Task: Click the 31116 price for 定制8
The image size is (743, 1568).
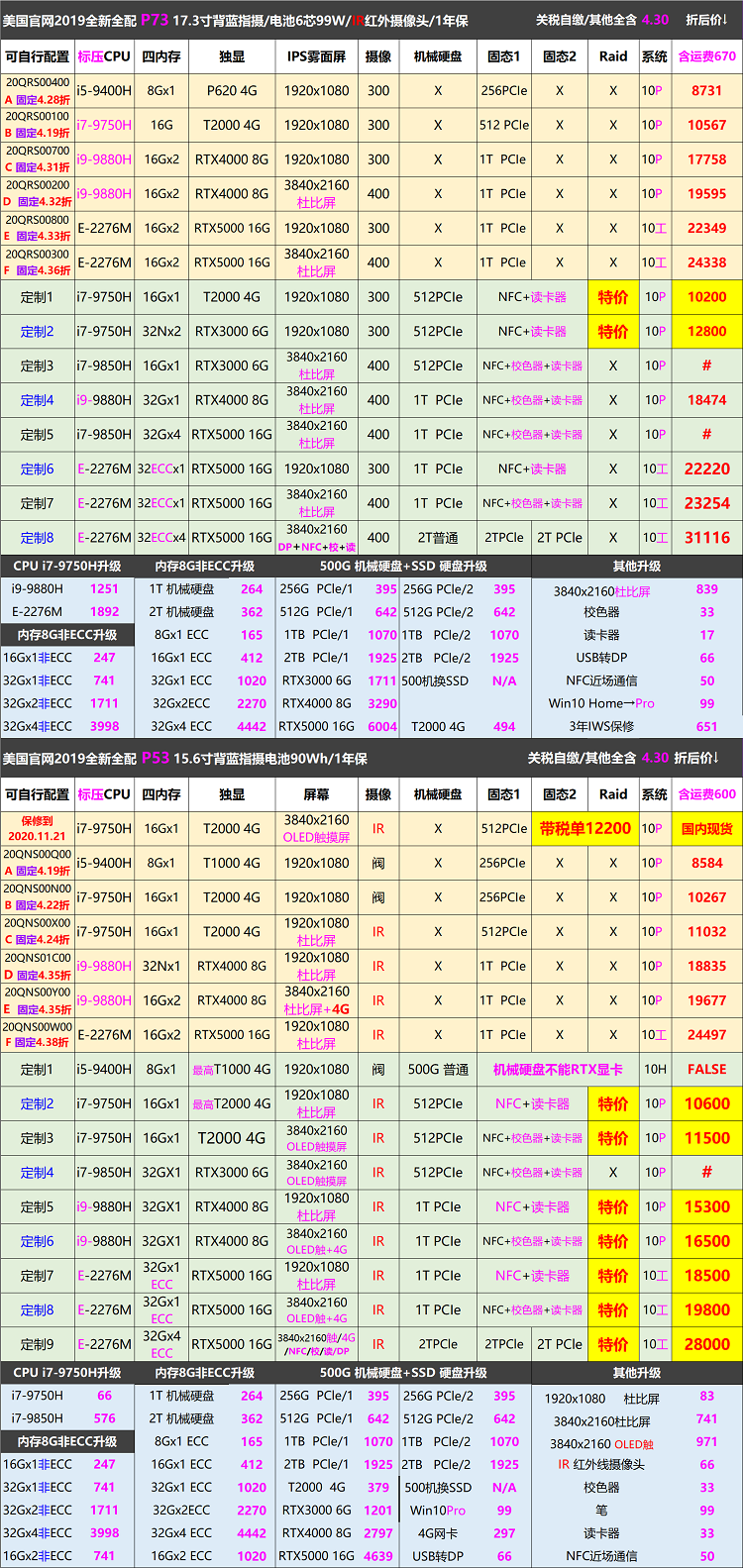Action: [706, 538]
